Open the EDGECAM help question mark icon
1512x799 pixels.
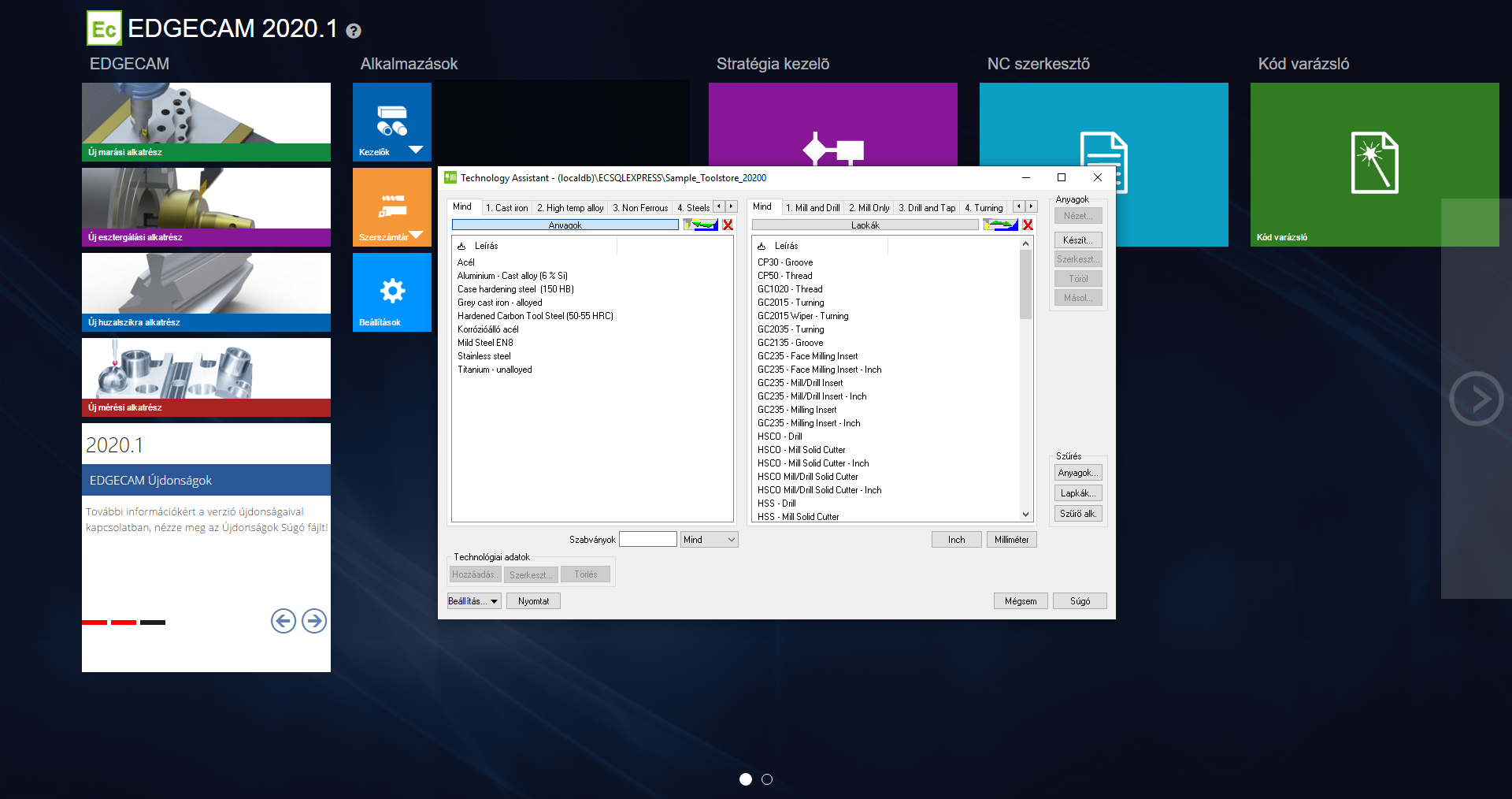click(x=354, y=31)
